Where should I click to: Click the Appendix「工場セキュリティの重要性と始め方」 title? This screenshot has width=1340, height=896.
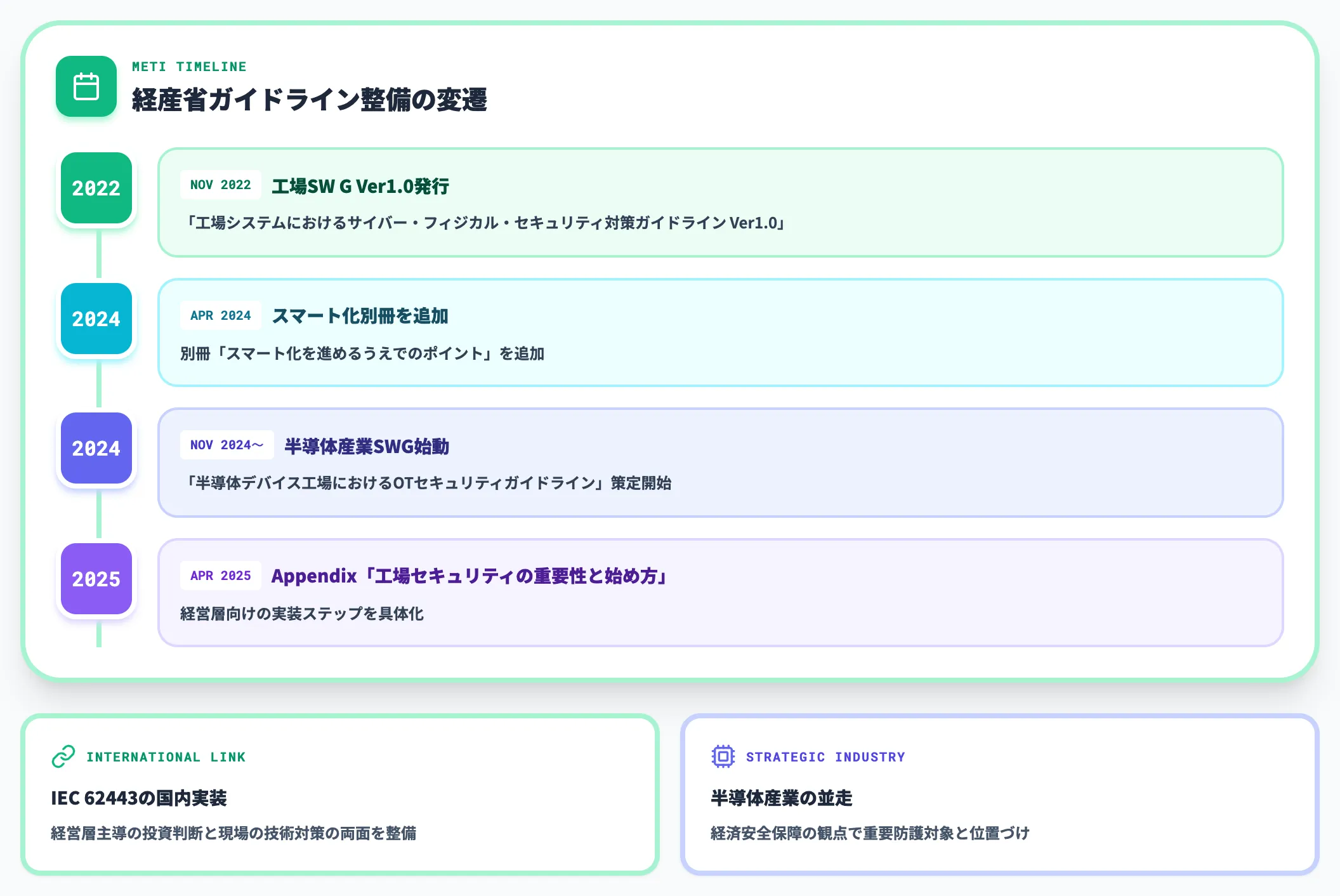point(469,576)
